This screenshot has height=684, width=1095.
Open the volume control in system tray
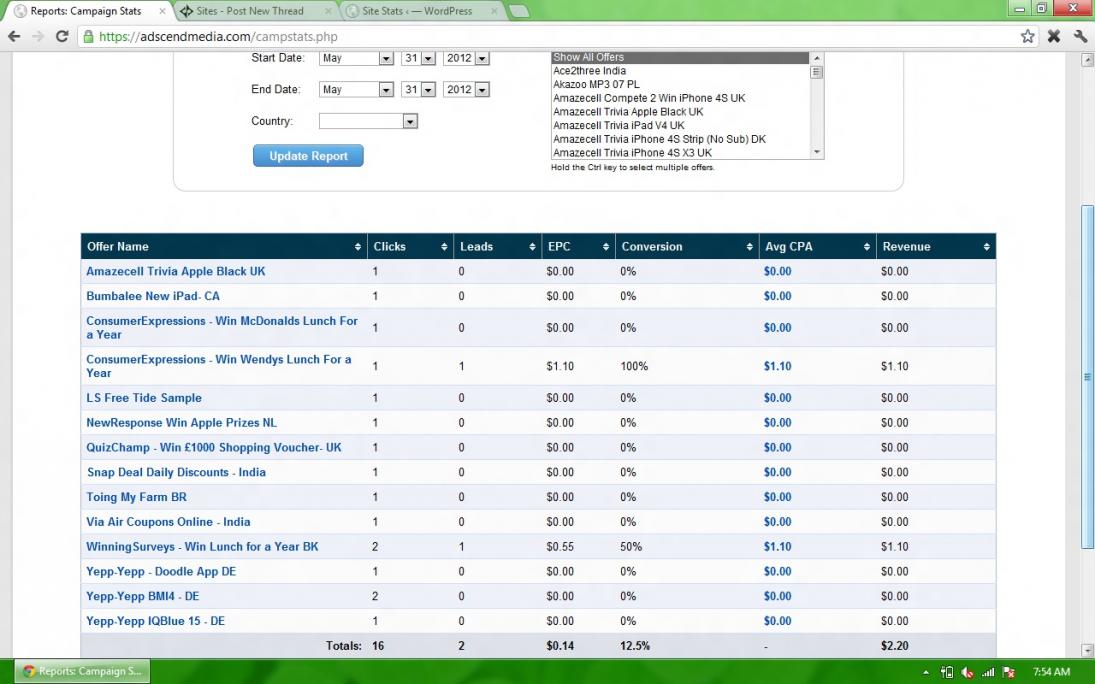[x=967, y=672]
